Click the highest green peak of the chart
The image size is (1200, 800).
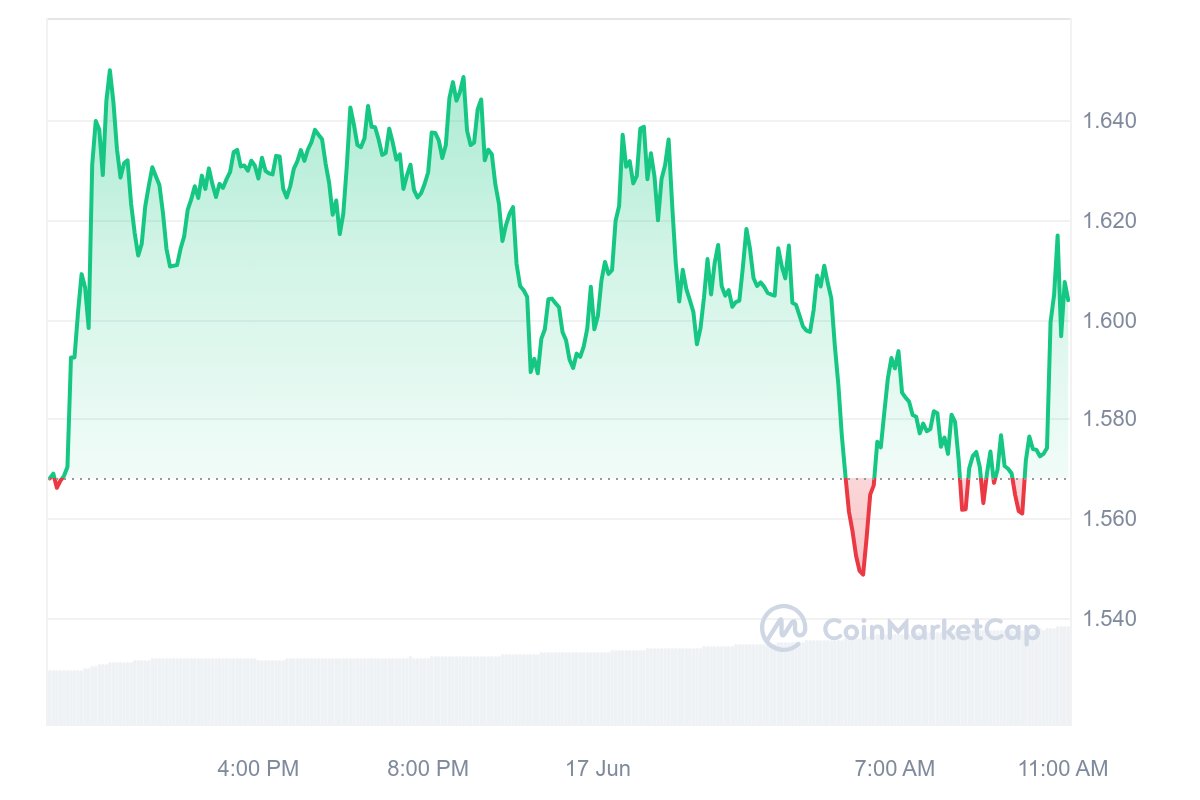[x=110, y=70]
